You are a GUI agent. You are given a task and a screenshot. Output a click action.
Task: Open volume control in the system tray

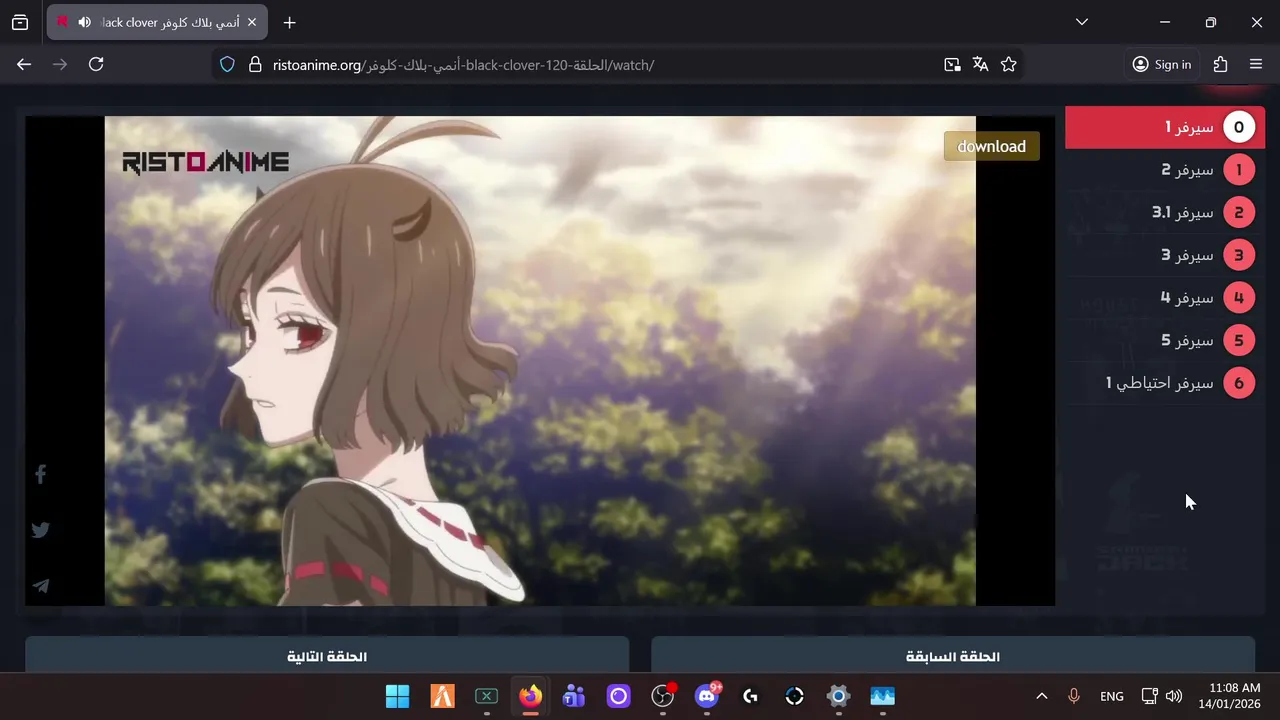tap(1173, 696)
